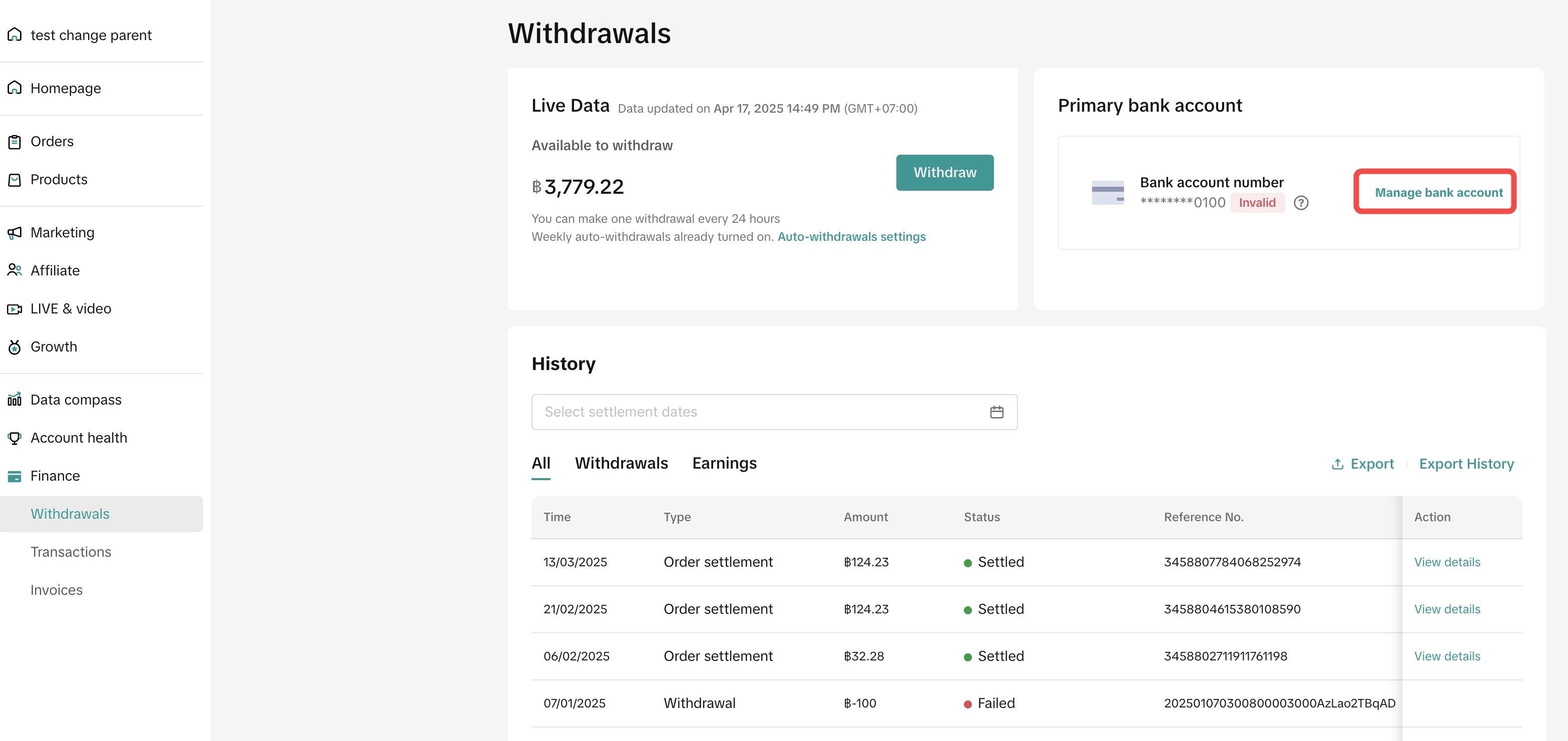Click the question mark help icon beside Invalid

click(1301, 203)
